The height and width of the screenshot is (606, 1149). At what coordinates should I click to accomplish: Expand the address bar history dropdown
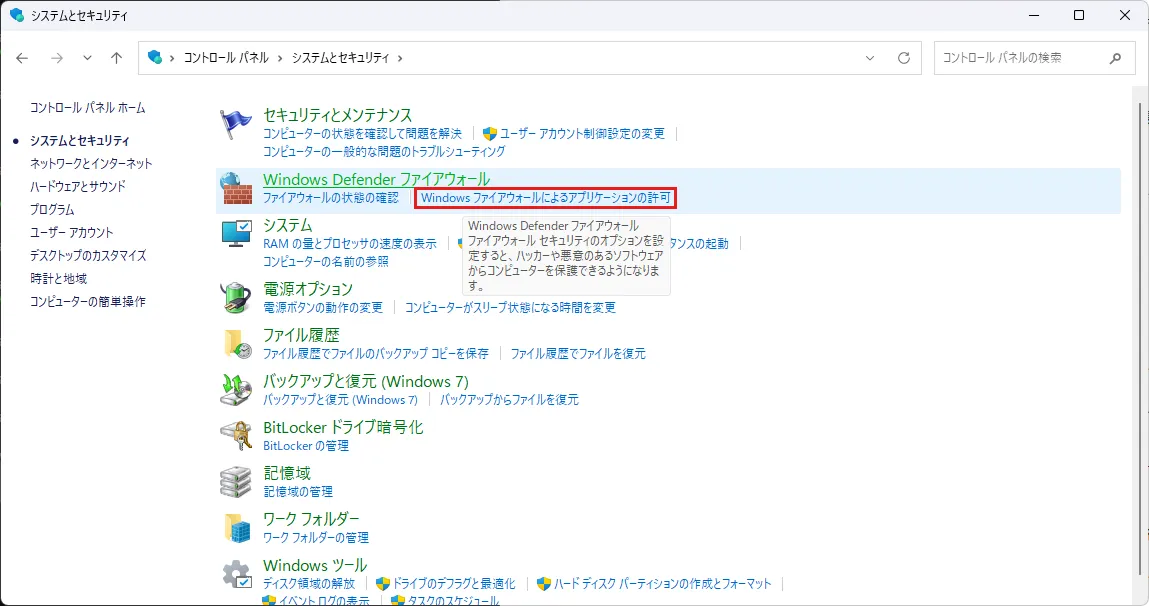click(870, 58)
